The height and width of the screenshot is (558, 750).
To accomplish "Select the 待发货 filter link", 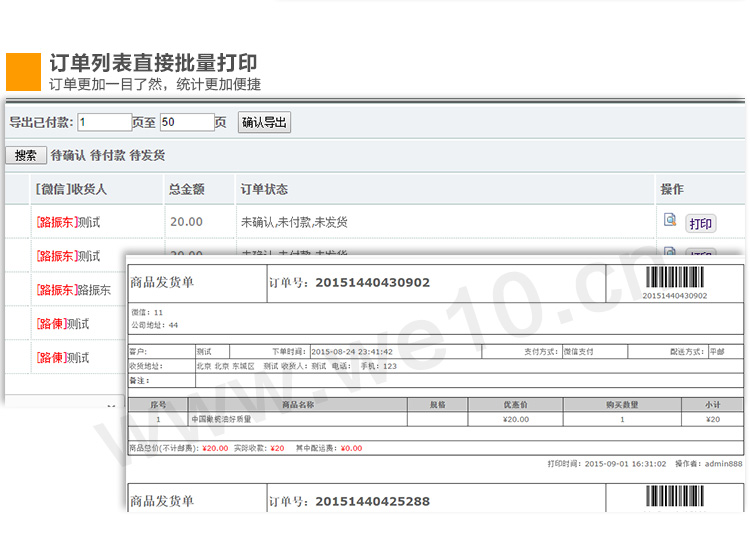I will 147,155.
